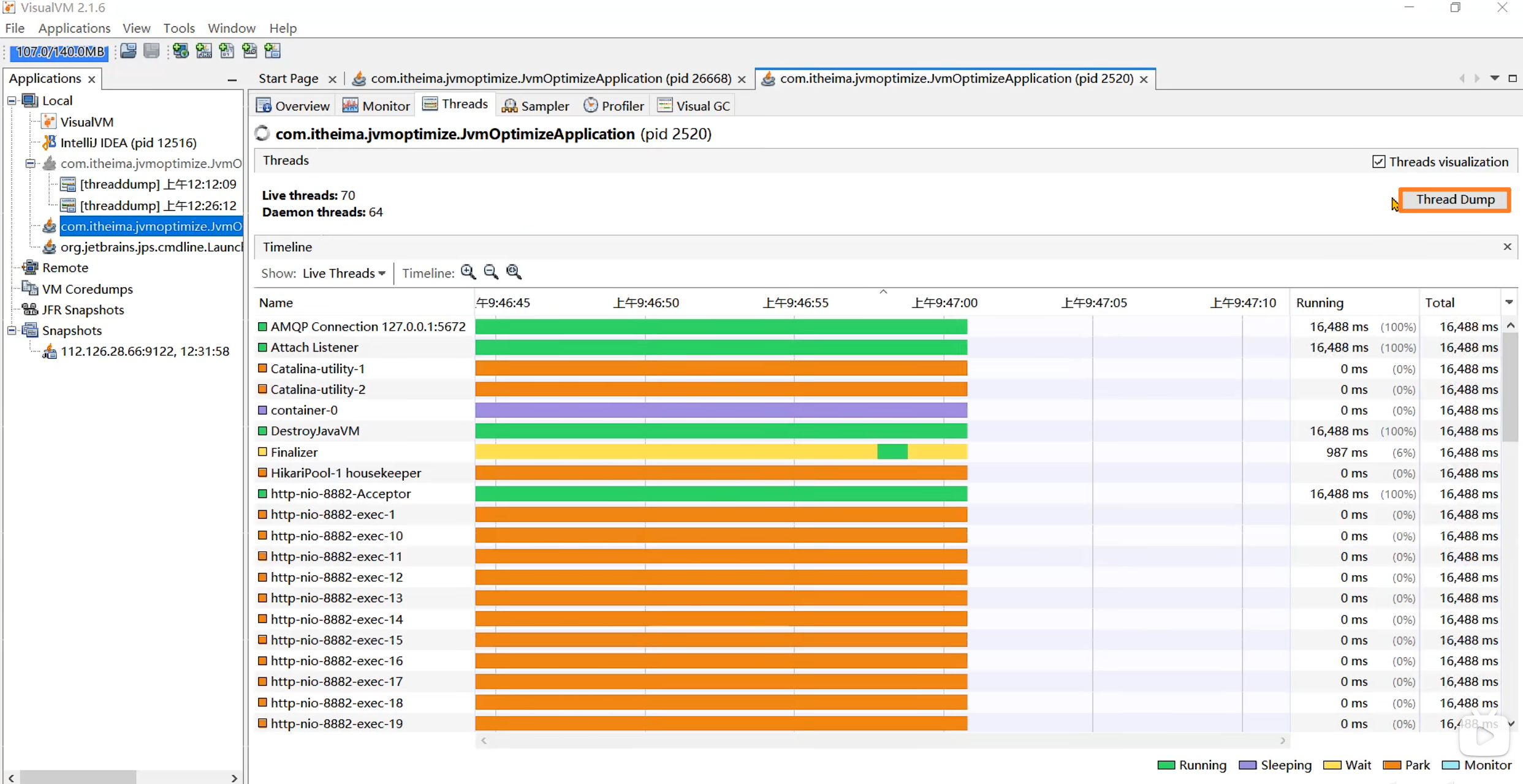
Task: Click the memory usage indicator in toolbar
Action: 59,51
